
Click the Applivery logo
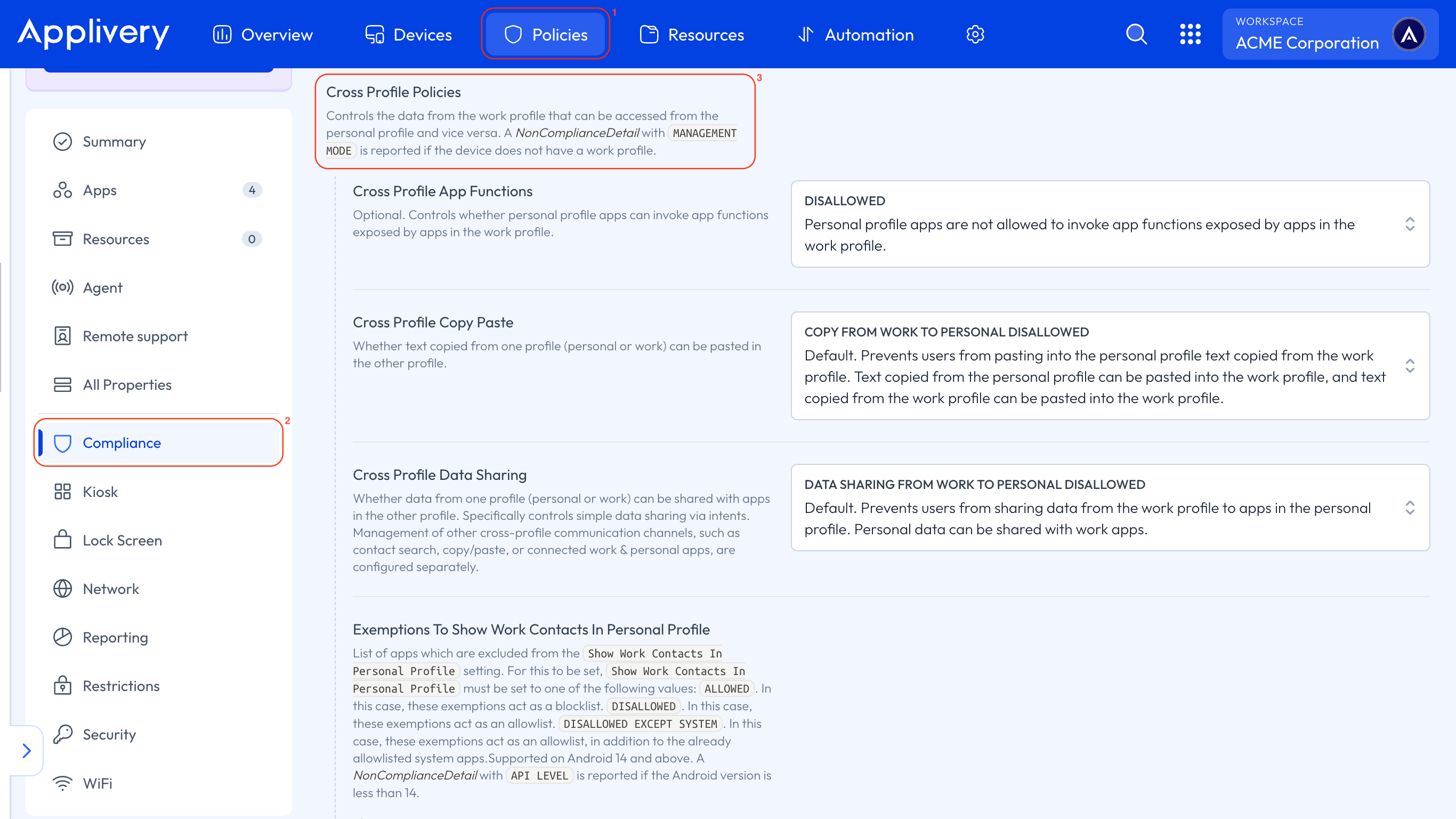click(93, 34)
